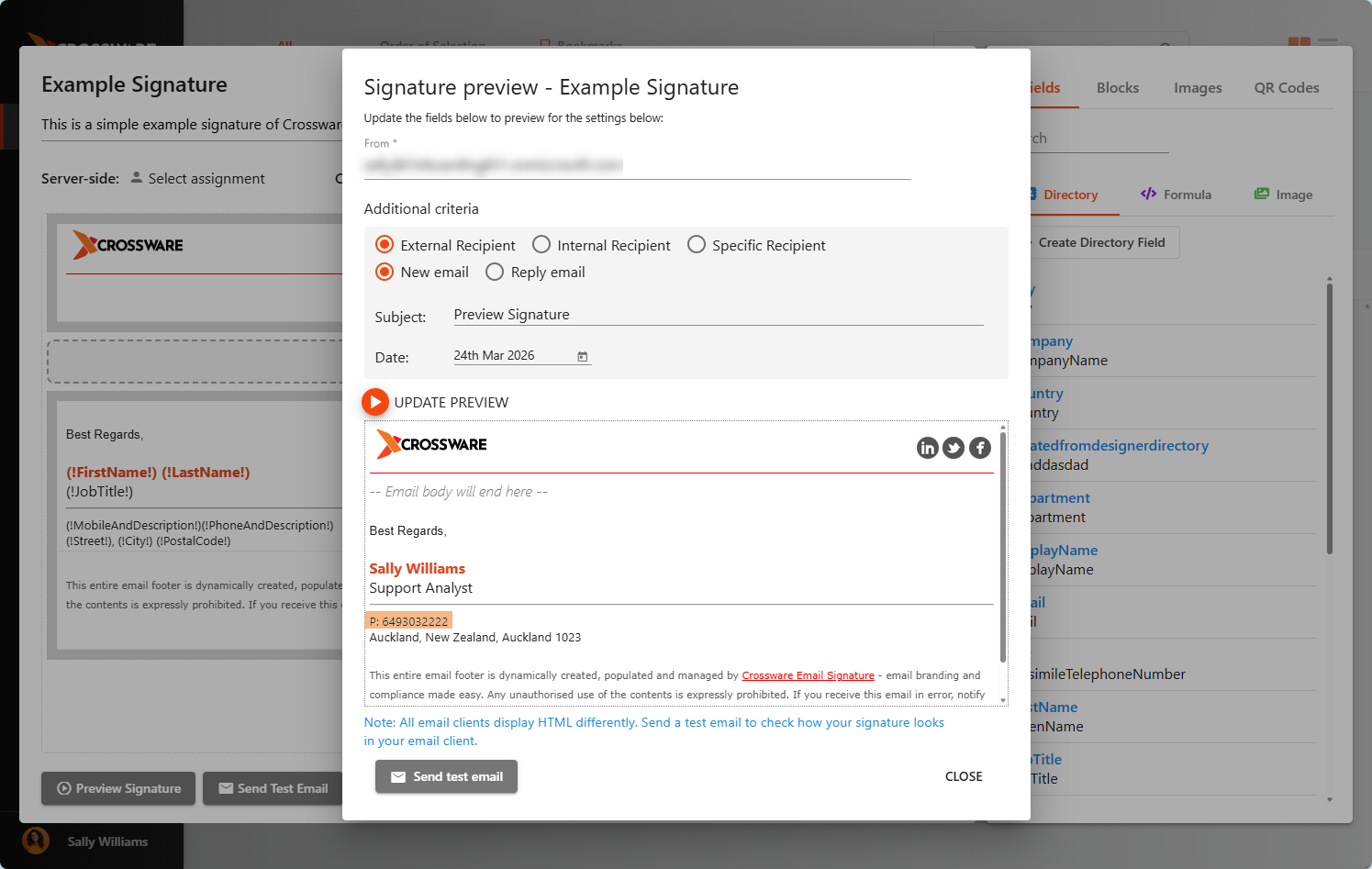Click the Twitter icon in signature preview
Viewport: 1372px width, 869px height.
point(954,448)
